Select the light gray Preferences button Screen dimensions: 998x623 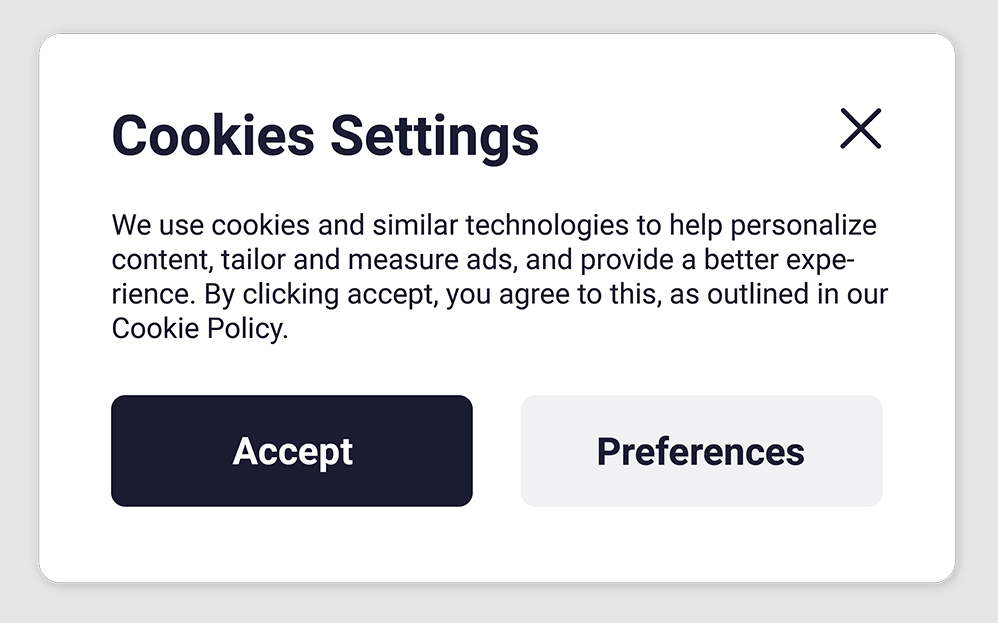coord(701,451)
